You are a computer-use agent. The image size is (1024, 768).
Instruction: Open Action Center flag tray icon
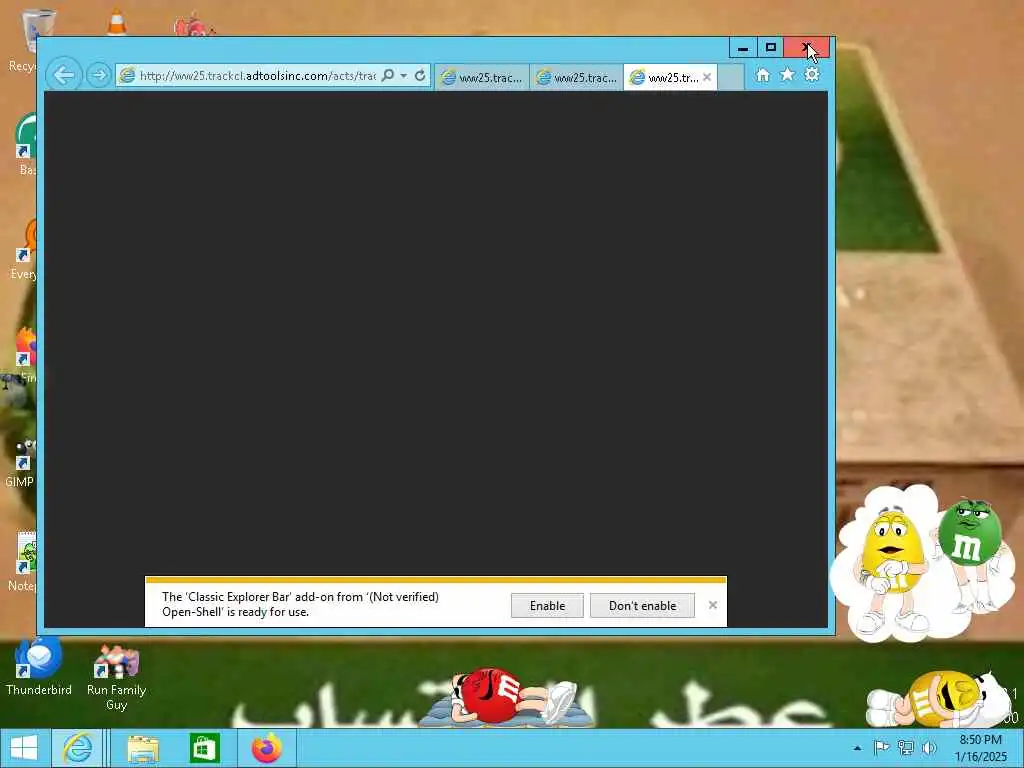click(881, 748)
